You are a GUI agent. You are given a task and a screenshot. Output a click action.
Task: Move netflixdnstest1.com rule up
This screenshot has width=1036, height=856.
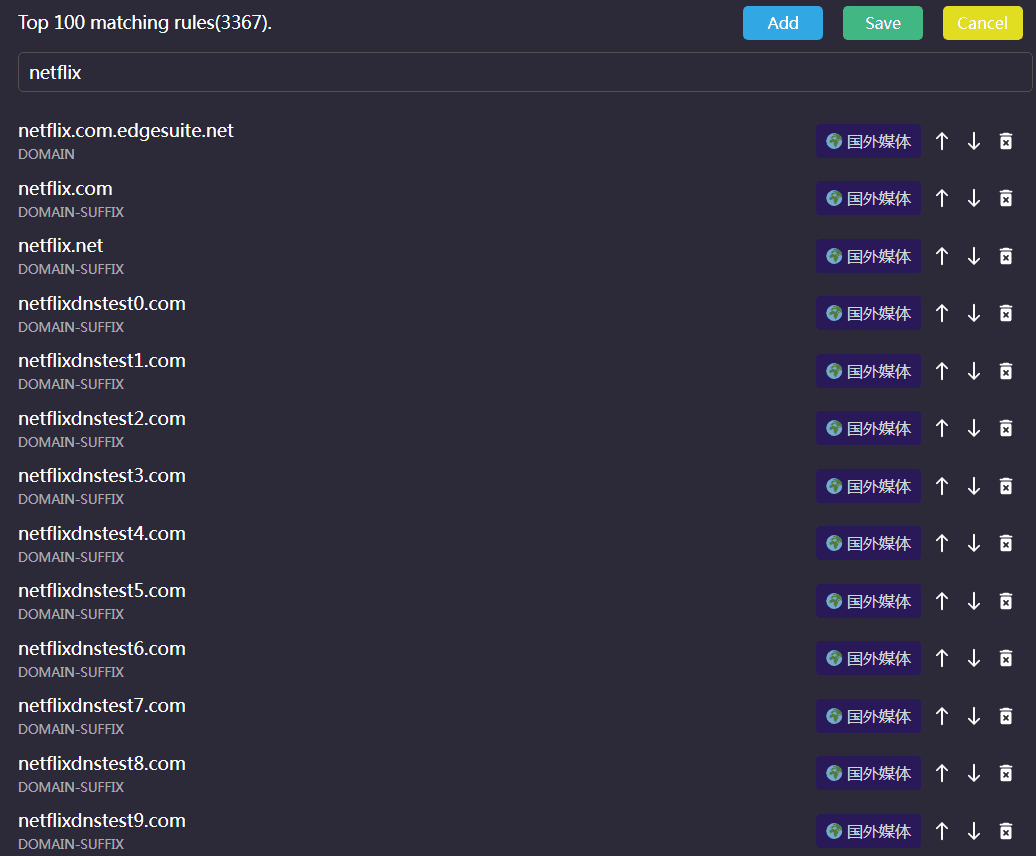(942, 371)
